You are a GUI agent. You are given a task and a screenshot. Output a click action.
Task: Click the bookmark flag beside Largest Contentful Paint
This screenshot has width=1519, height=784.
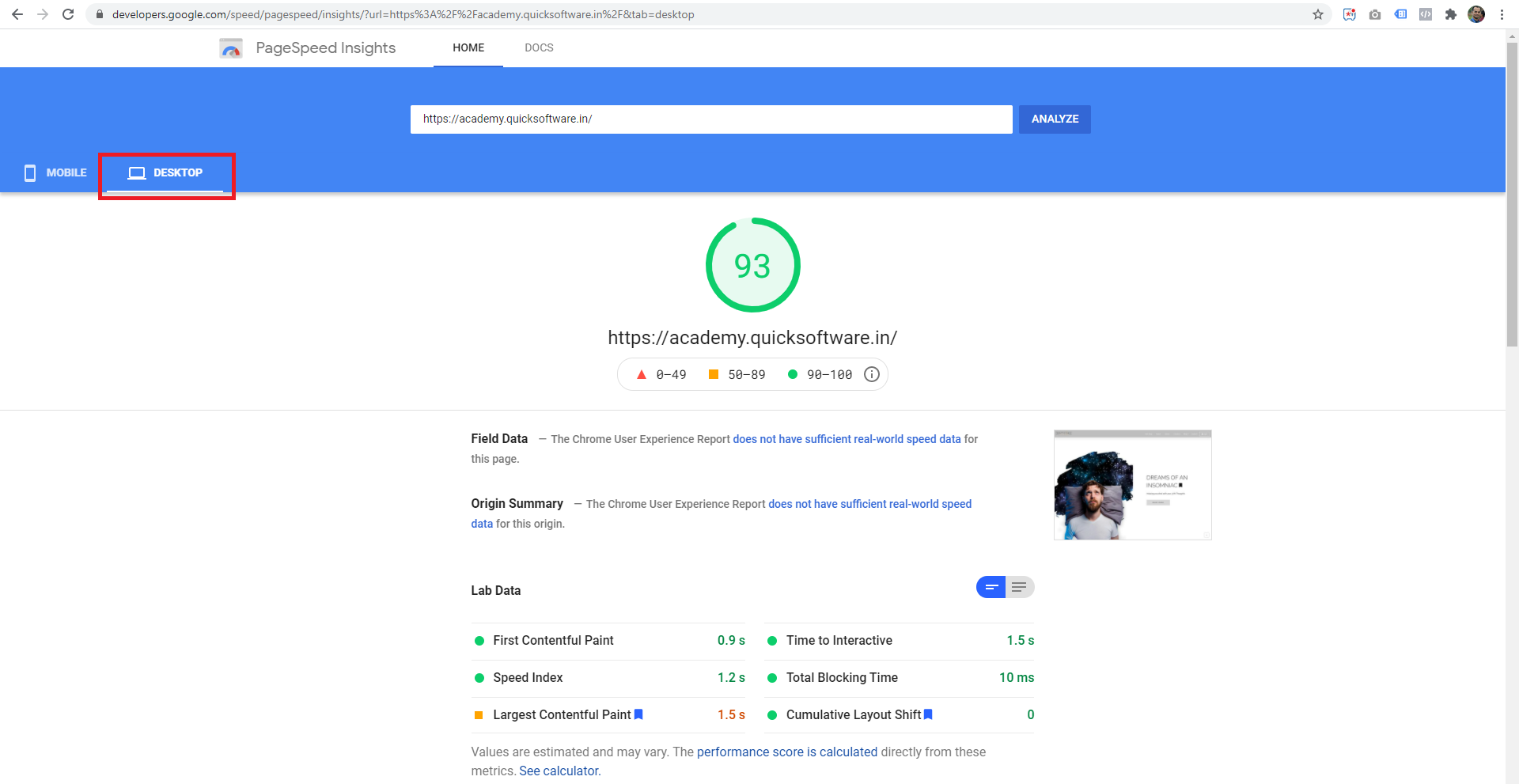pos(638,714)
